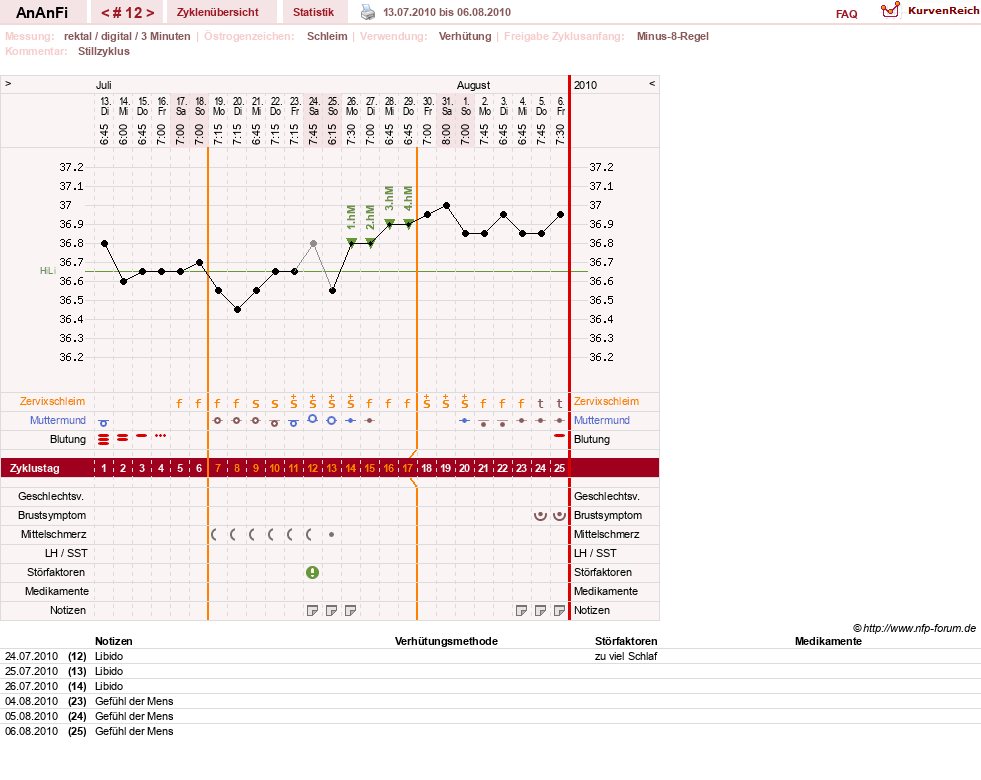Image resolution: width=981 pixels, height=780 pixels.
Task: Click the '26.07.2010 (14) Libido' note row
Action: [x=490, y=686]
